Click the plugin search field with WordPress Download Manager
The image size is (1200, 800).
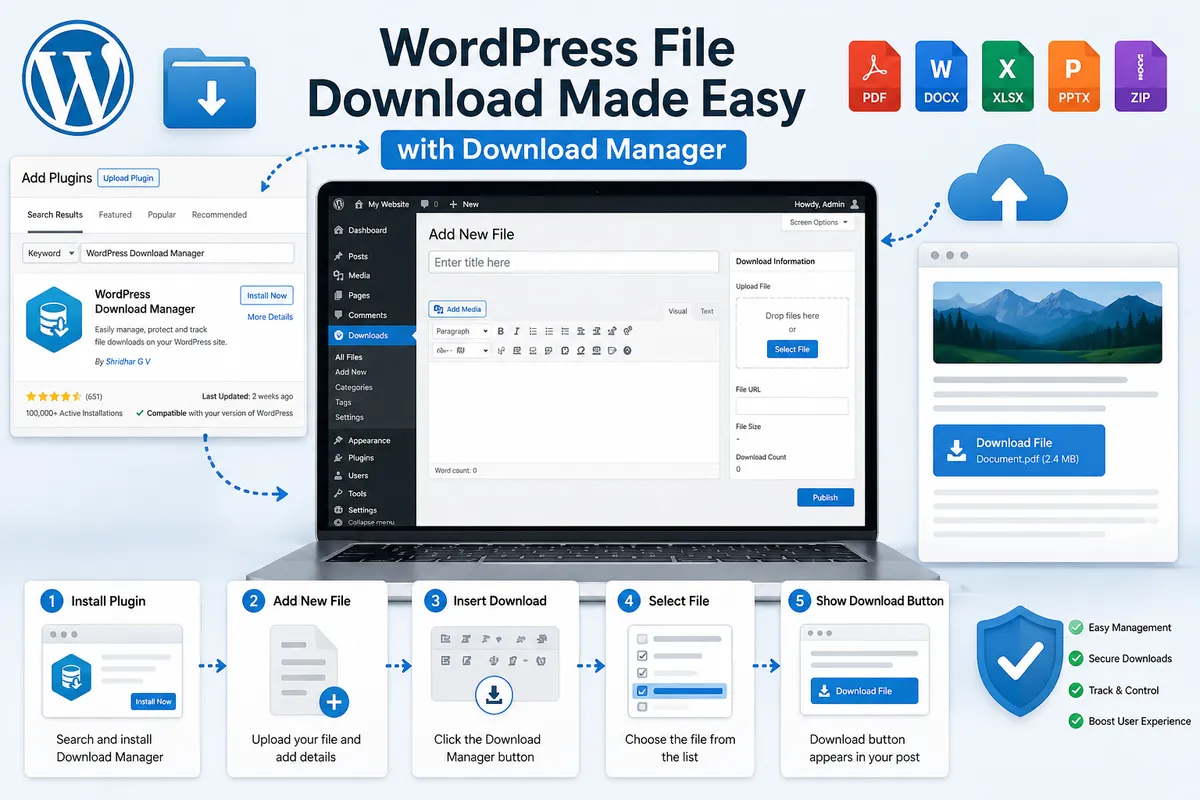click(x=188, y=253)
